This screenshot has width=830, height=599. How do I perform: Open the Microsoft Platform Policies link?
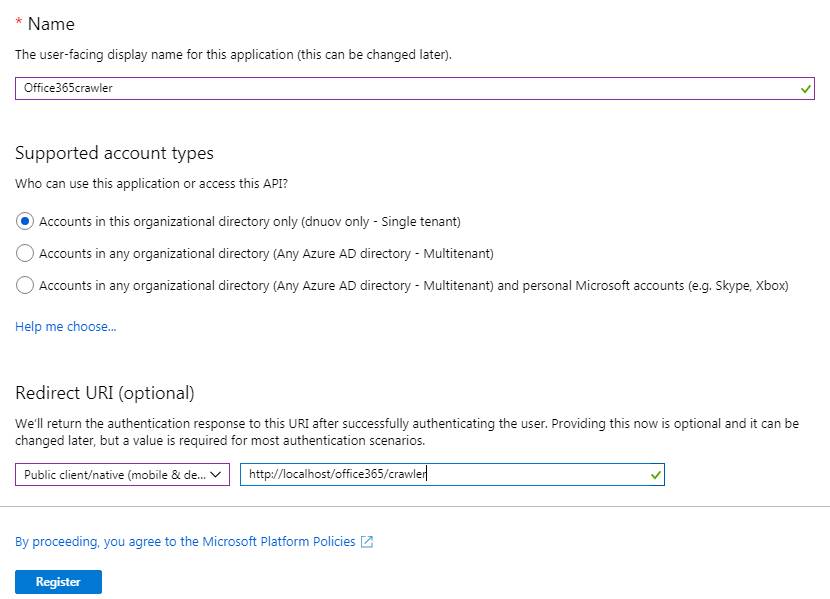tap(185, 541)
